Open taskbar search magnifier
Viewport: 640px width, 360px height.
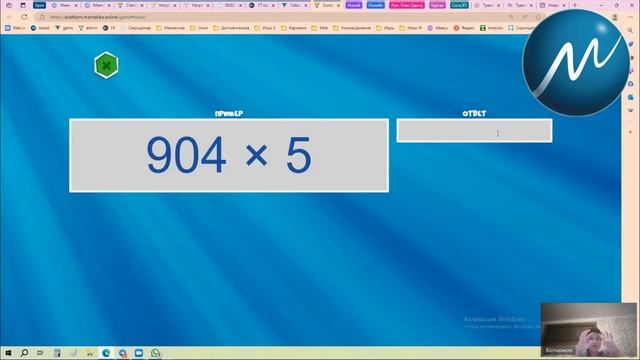click(24, 353)
